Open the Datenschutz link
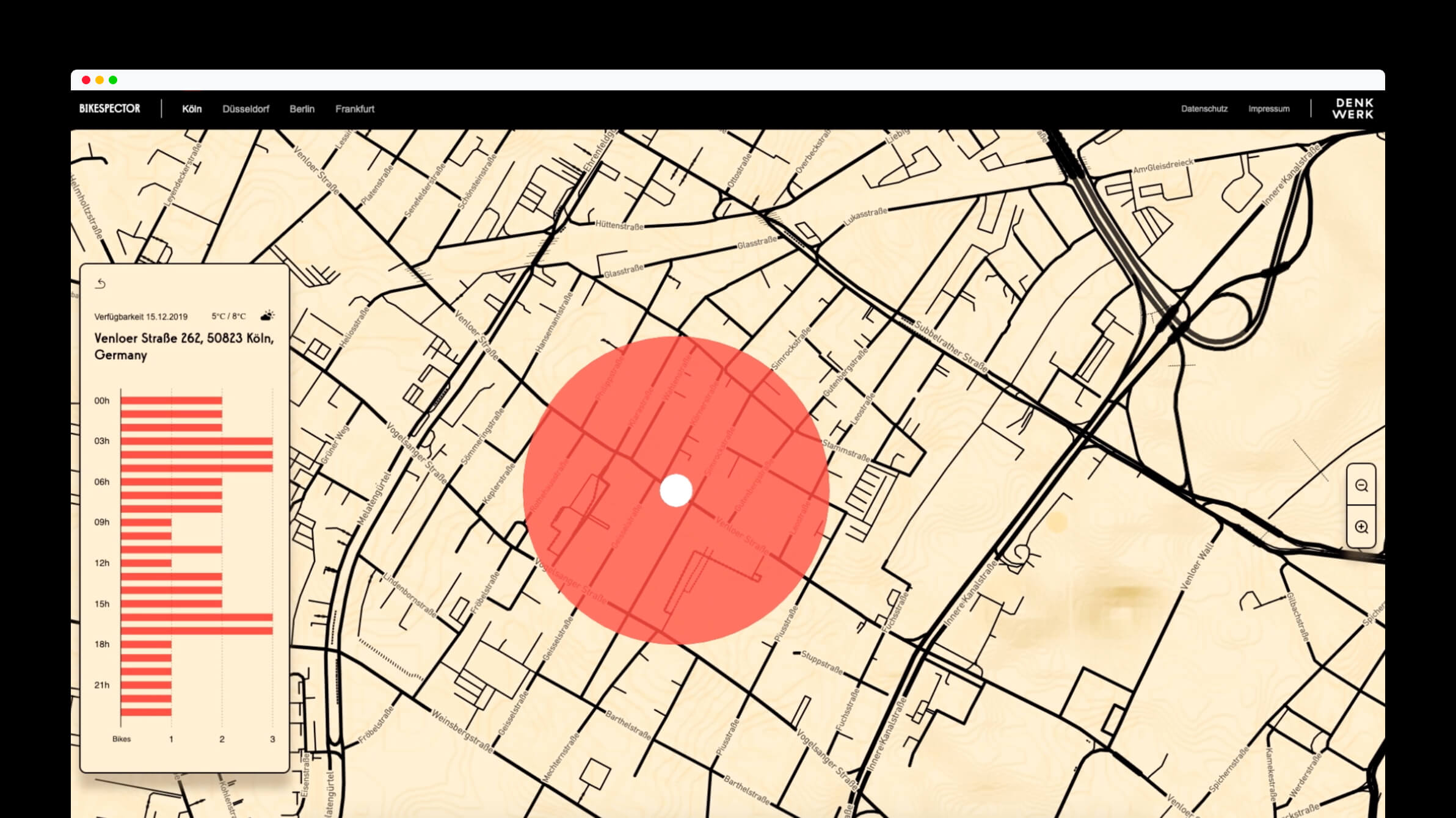This screenshot has width=1456, height=818. 1204,109
